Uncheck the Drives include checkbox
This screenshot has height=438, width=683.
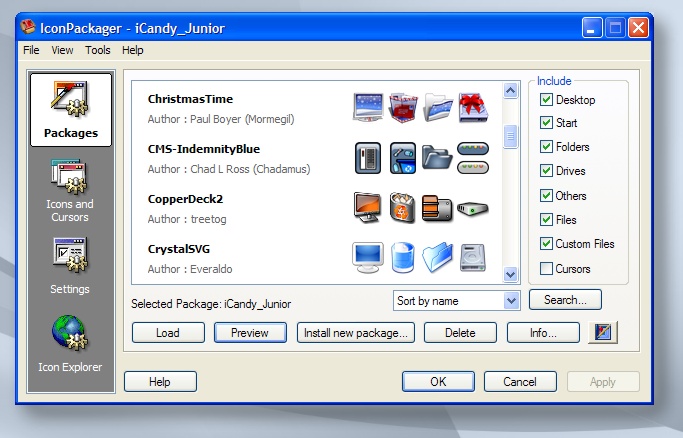tap(546, 171)
